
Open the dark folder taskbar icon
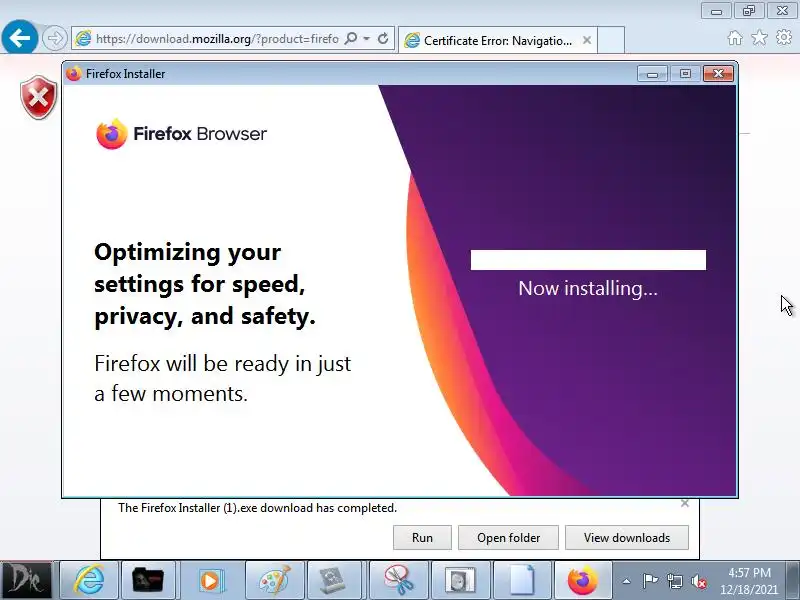(x=148, y=580)
